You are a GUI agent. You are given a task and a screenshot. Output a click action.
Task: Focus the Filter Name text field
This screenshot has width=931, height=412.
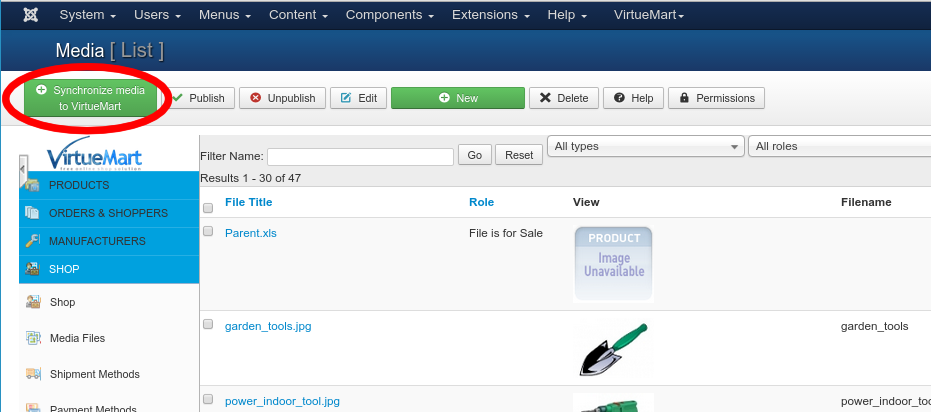coord(360,156)
